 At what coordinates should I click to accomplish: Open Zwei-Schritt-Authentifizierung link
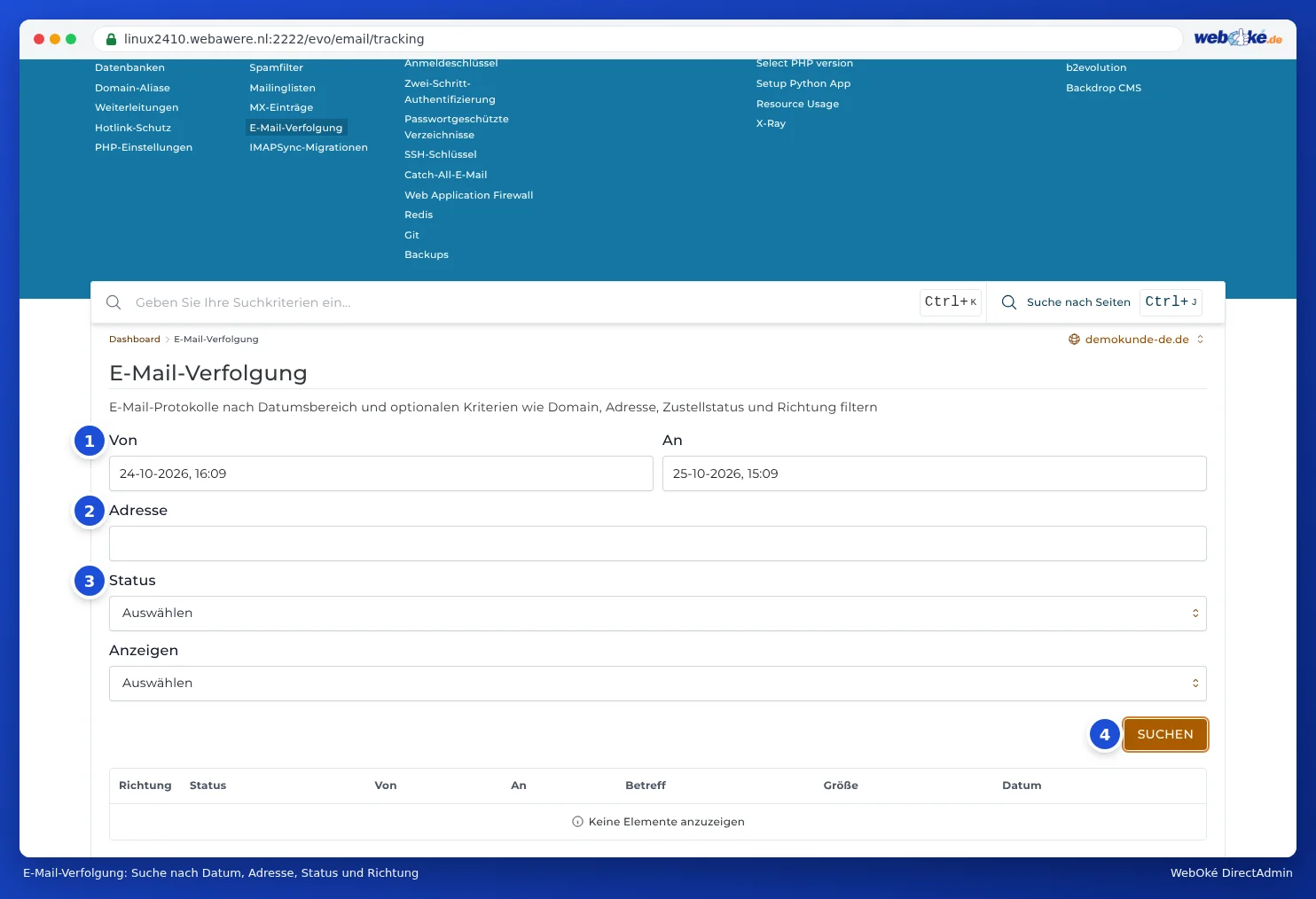(450, 91)
